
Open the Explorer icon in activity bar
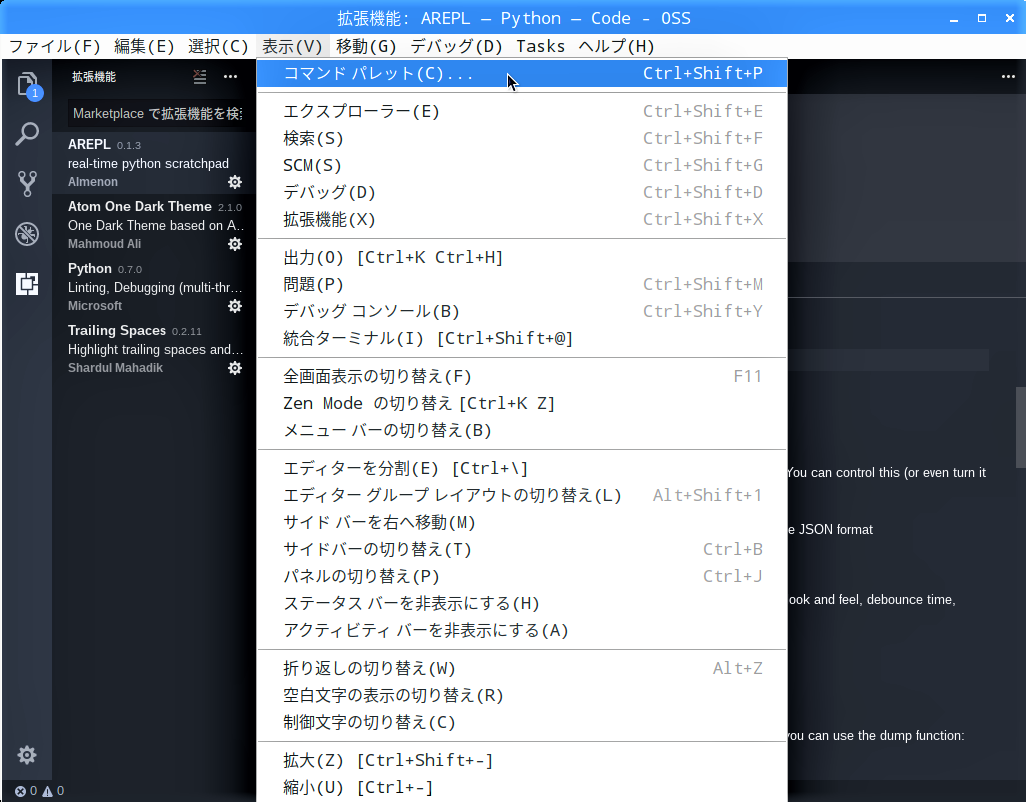pos(27,84)
